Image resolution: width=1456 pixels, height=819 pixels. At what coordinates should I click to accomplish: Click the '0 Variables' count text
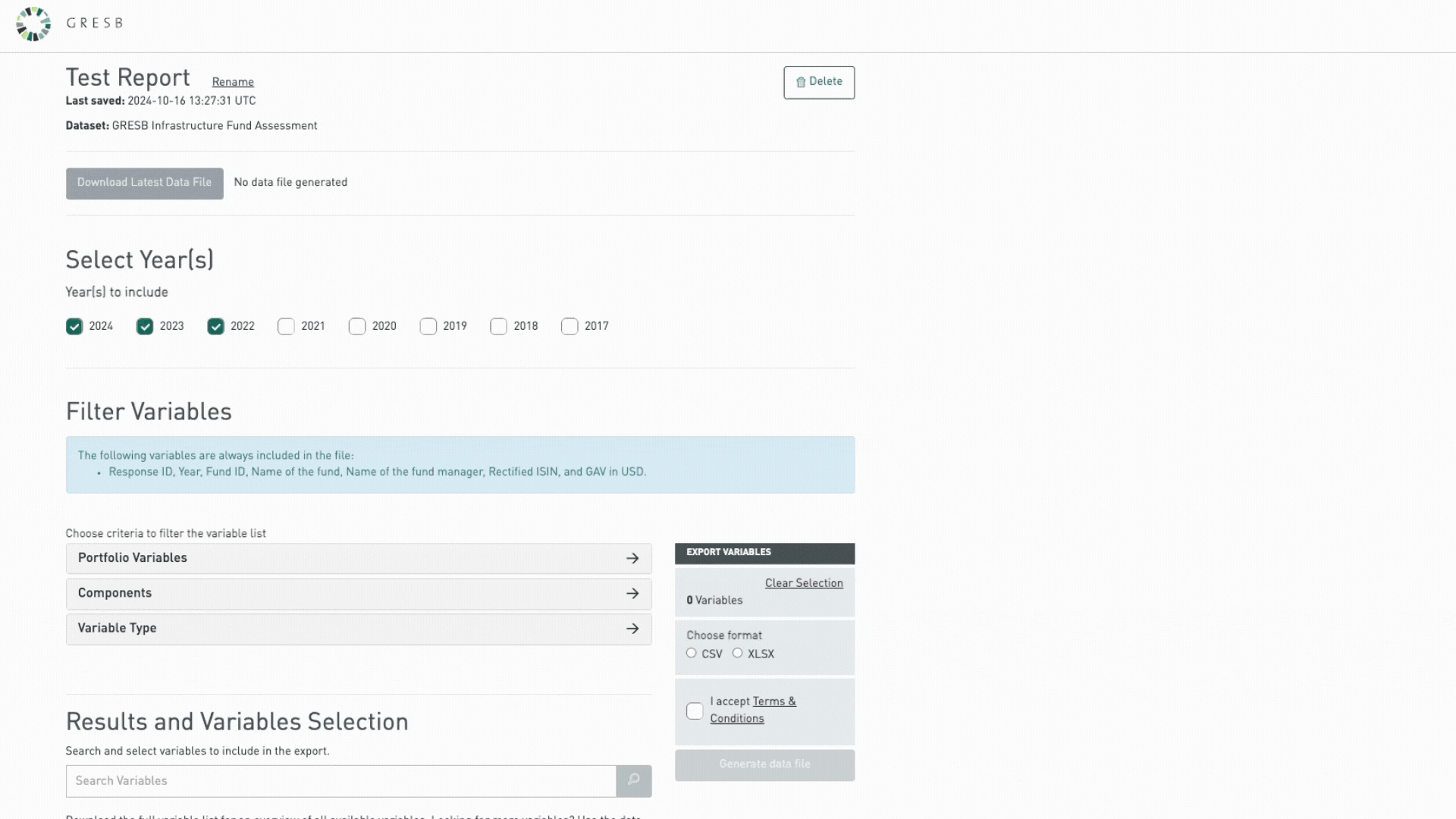pyautogui.click(x=714, y=601)
